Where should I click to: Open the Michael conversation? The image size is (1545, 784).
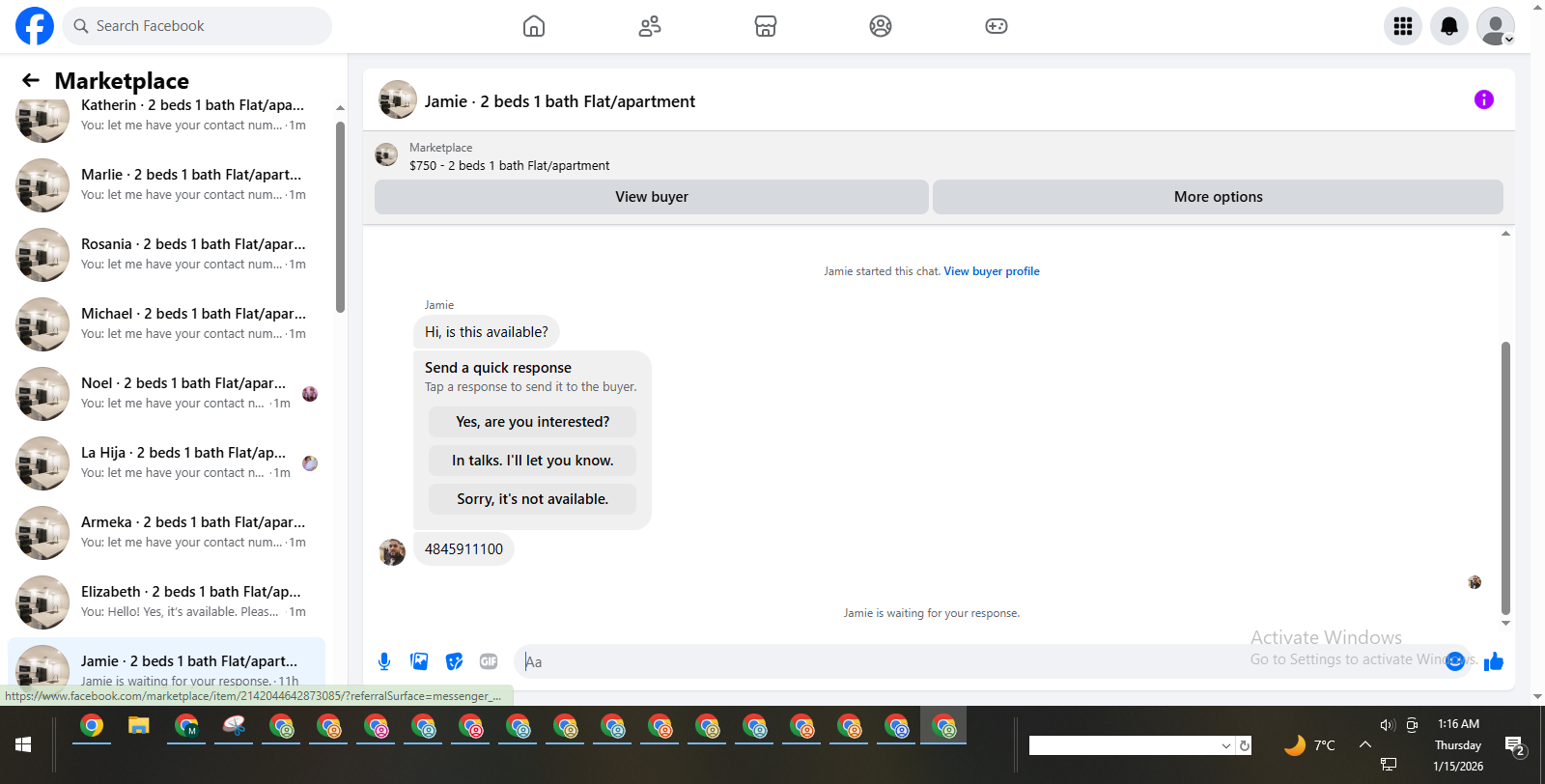pyautogui.click(x=166, y=324)
